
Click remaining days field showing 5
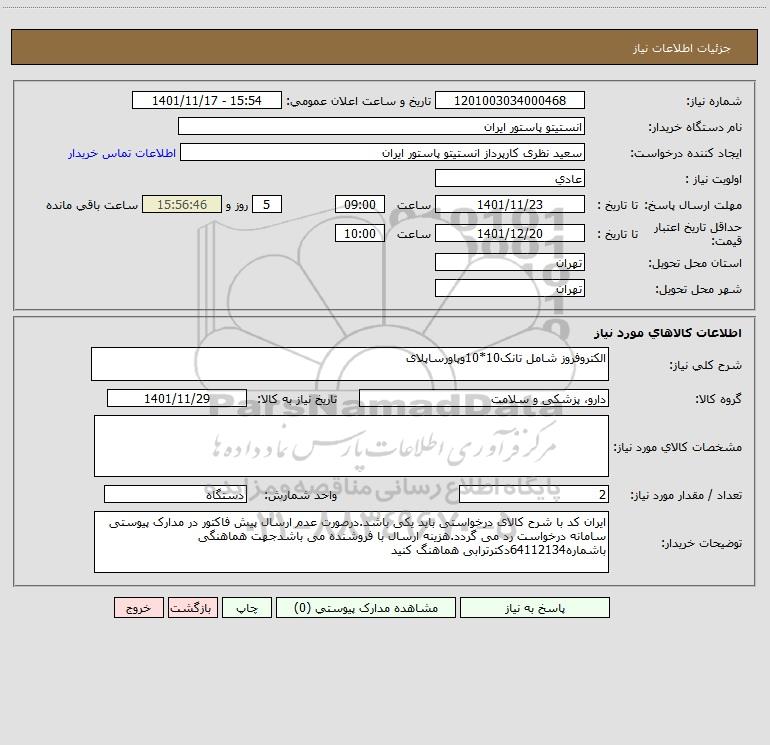coord(267,204)
